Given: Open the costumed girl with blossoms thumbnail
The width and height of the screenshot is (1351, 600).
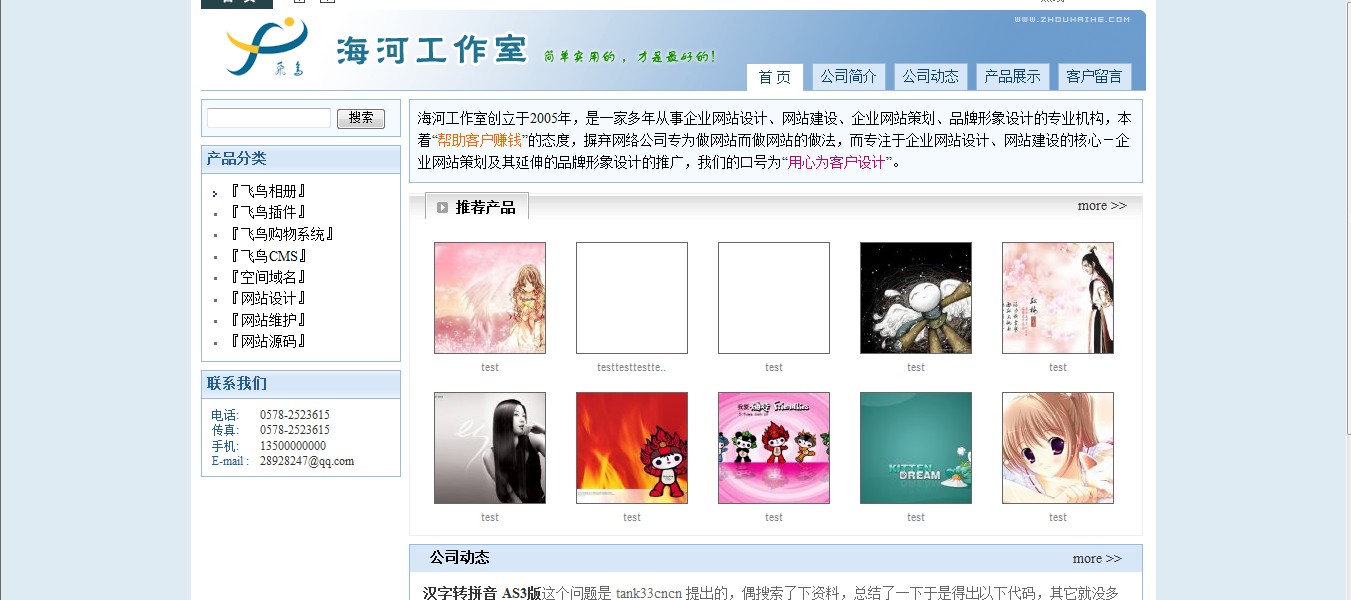Looking at the screenshot, I should (x=1058, y=298).
